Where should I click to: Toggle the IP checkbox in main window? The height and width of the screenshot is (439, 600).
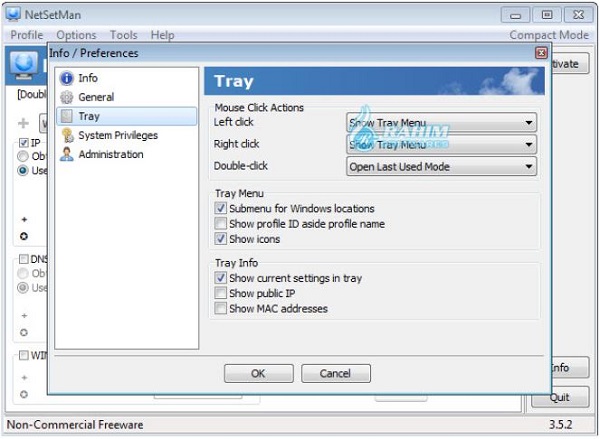[24, 143]
